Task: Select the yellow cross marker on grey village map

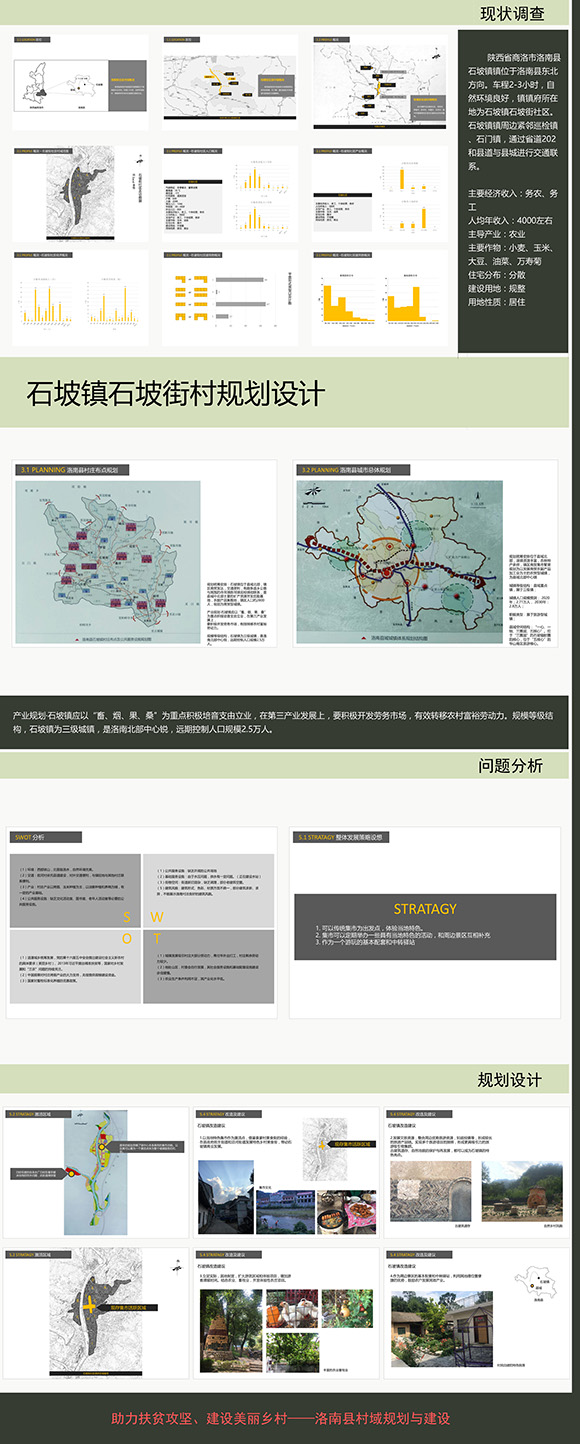Action: [x=88, y=1306]
